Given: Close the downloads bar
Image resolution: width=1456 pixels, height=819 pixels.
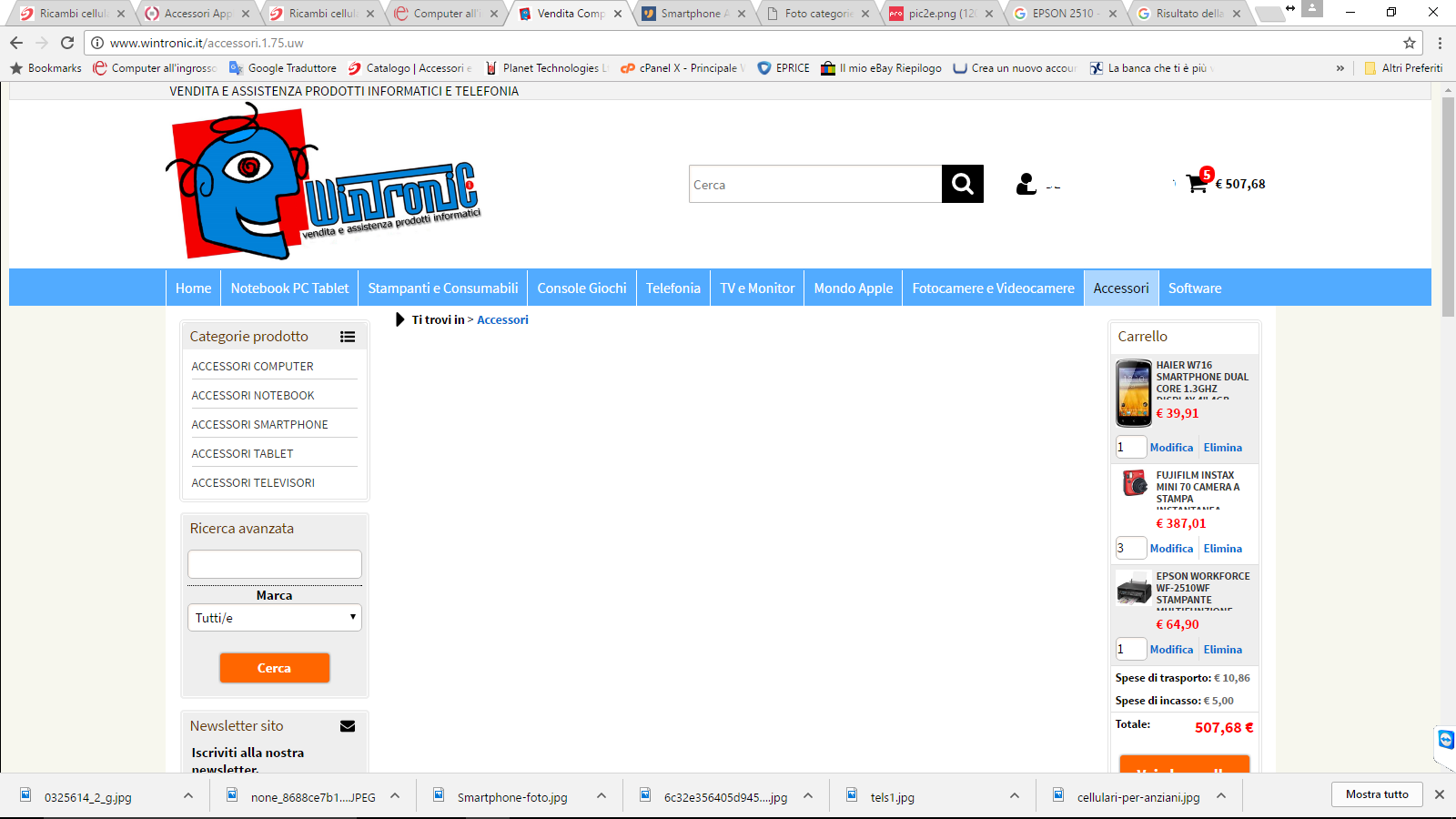Looking at the screenshot, I should 1440,794.
